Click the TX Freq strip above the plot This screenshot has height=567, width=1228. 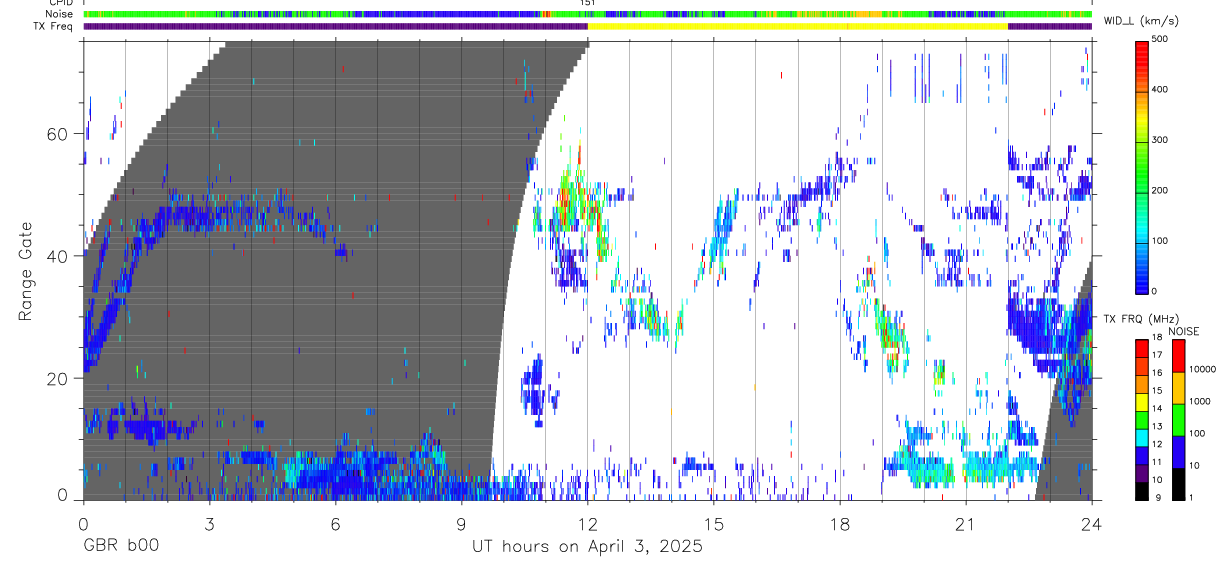point(588,26)
